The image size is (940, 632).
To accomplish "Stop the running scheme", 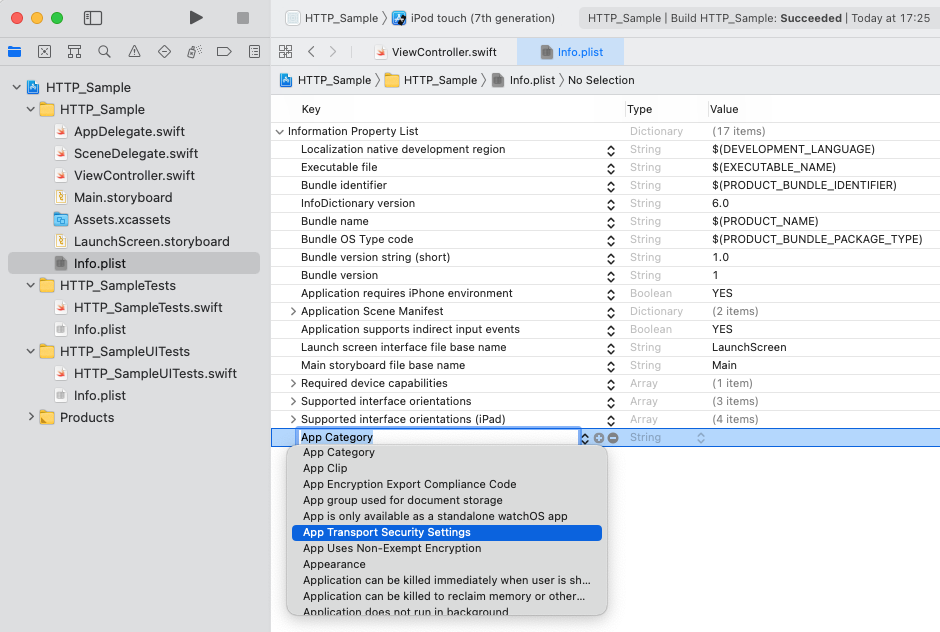I will [243, 18].
